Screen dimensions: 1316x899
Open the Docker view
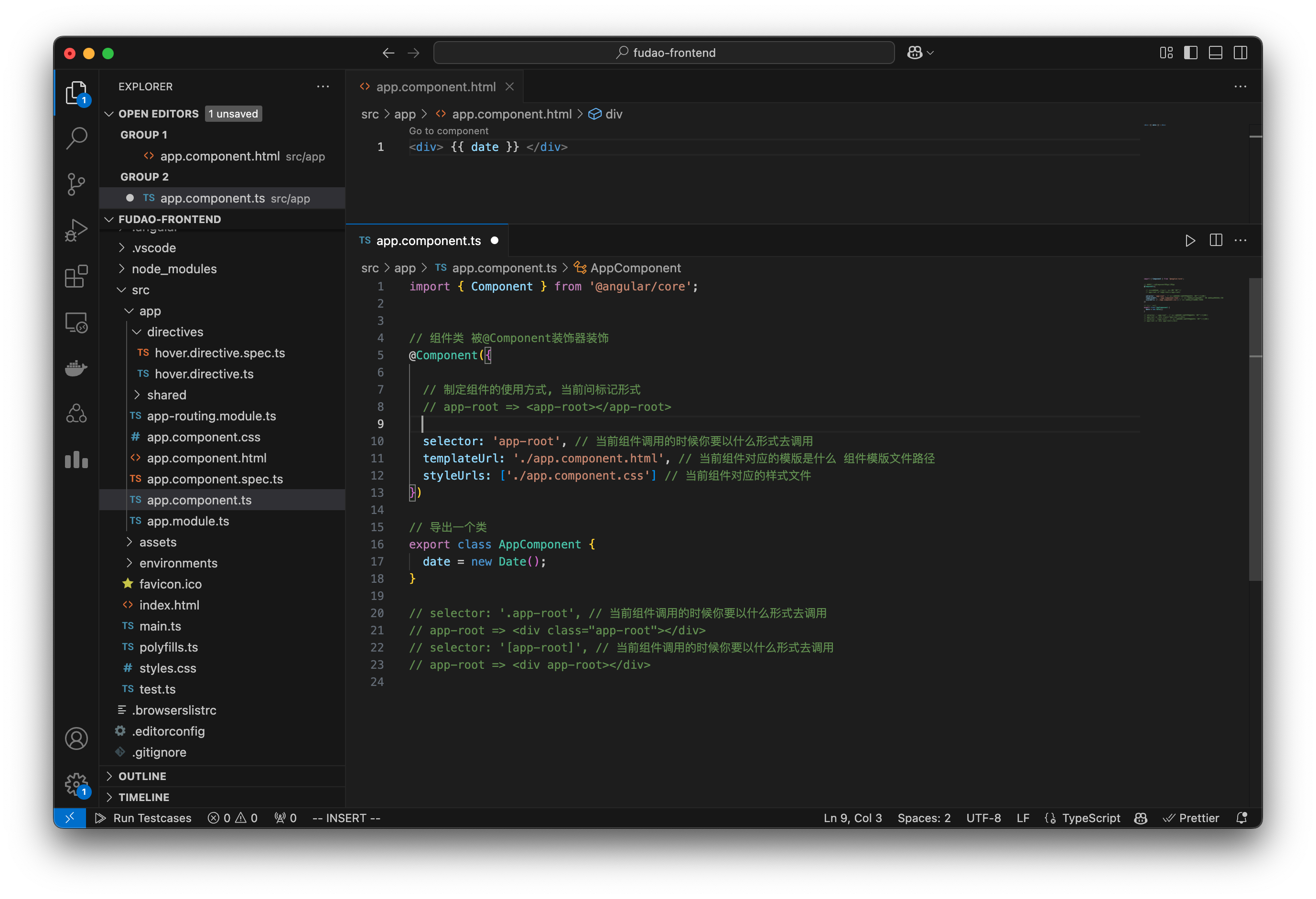(76, 368)
